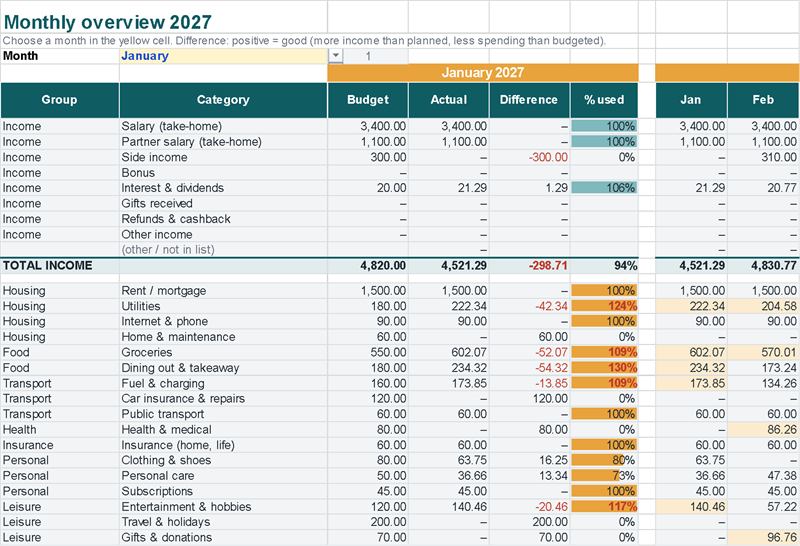Viewport: 800px width, 546px height.
Task: Click the Salary (take-home) category cell
Action: coord(223,126)
